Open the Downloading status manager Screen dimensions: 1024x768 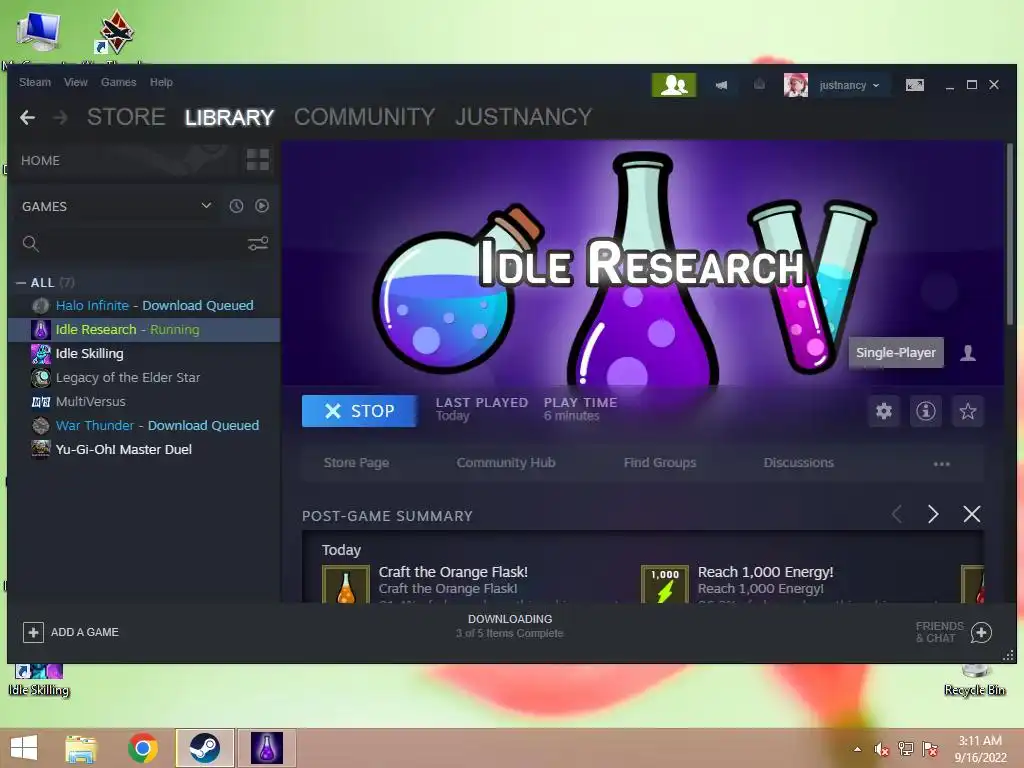509,626
